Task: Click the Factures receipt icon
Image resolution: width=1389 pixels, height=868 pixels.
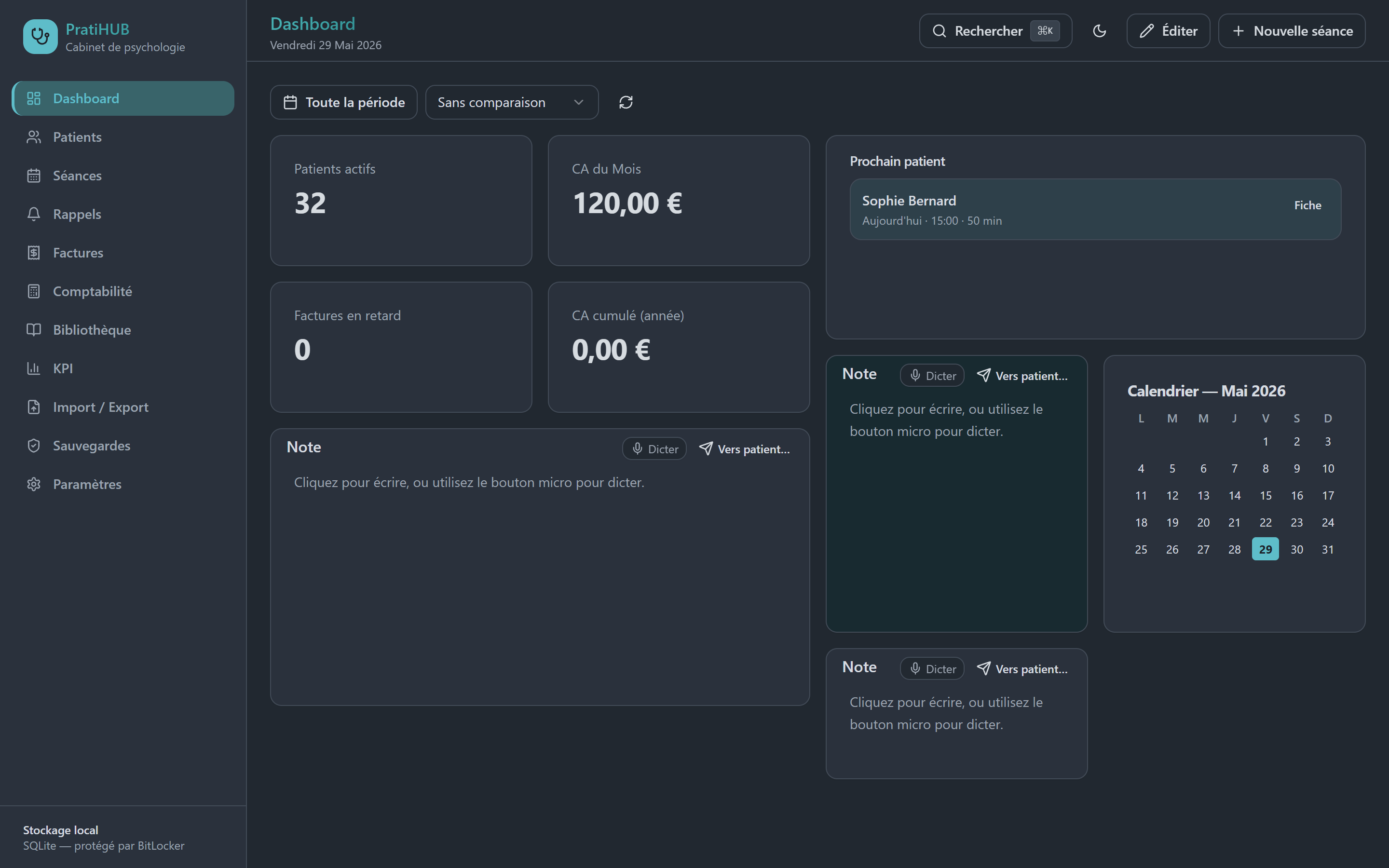Action: point(34,252)
